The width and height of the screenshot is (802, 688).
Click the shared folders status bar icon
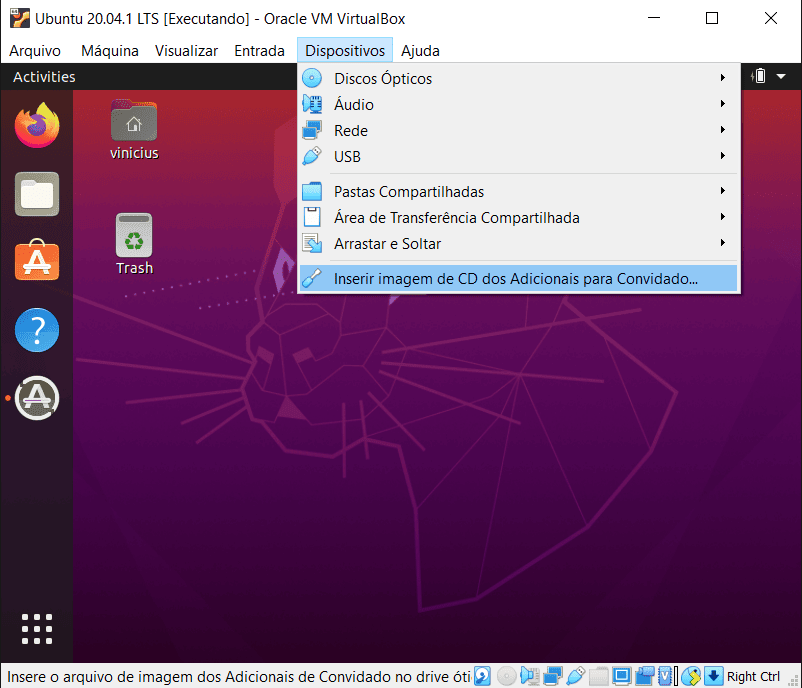[598, 676]
